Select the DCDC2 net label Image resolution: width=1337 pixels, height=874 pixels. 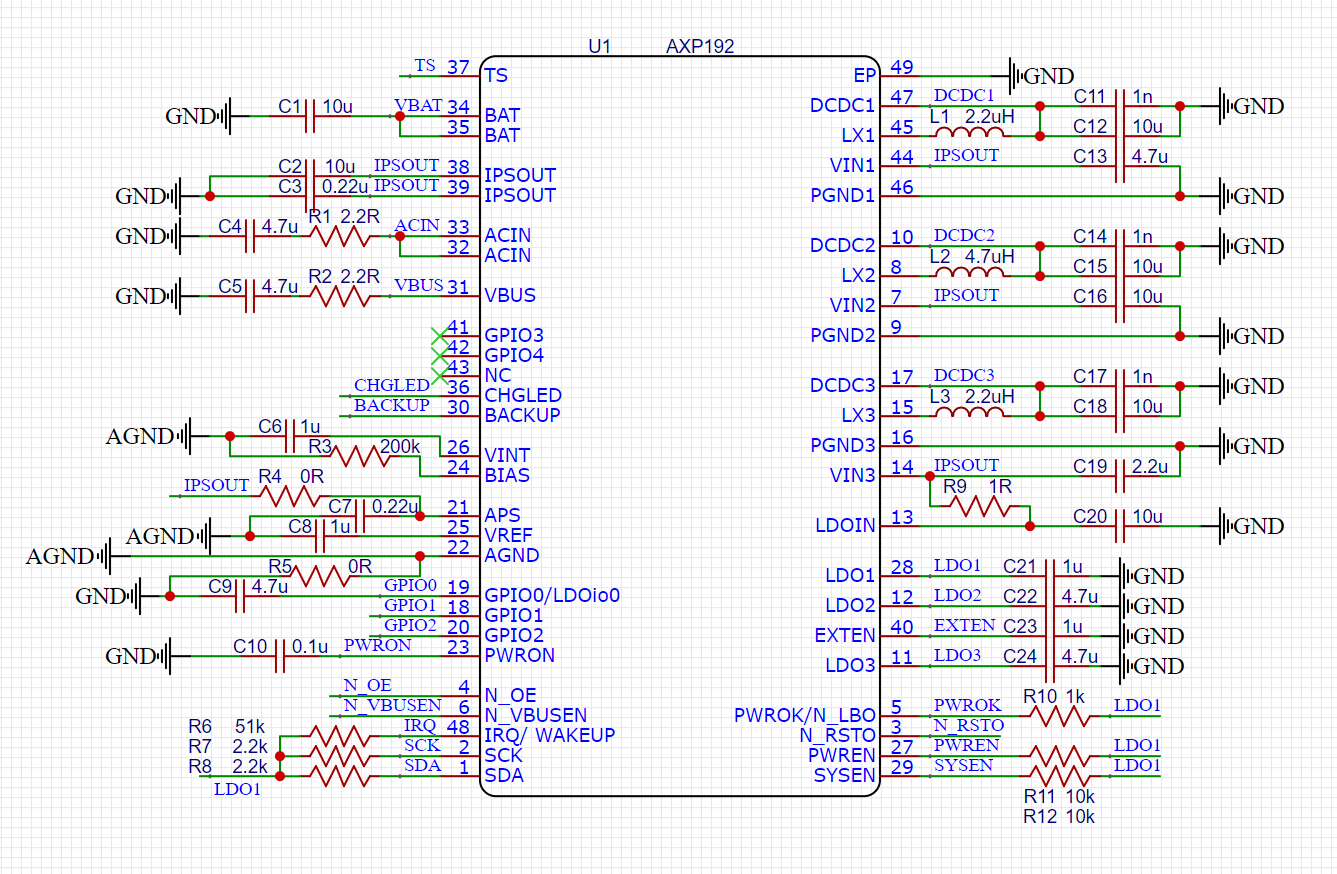964,235
